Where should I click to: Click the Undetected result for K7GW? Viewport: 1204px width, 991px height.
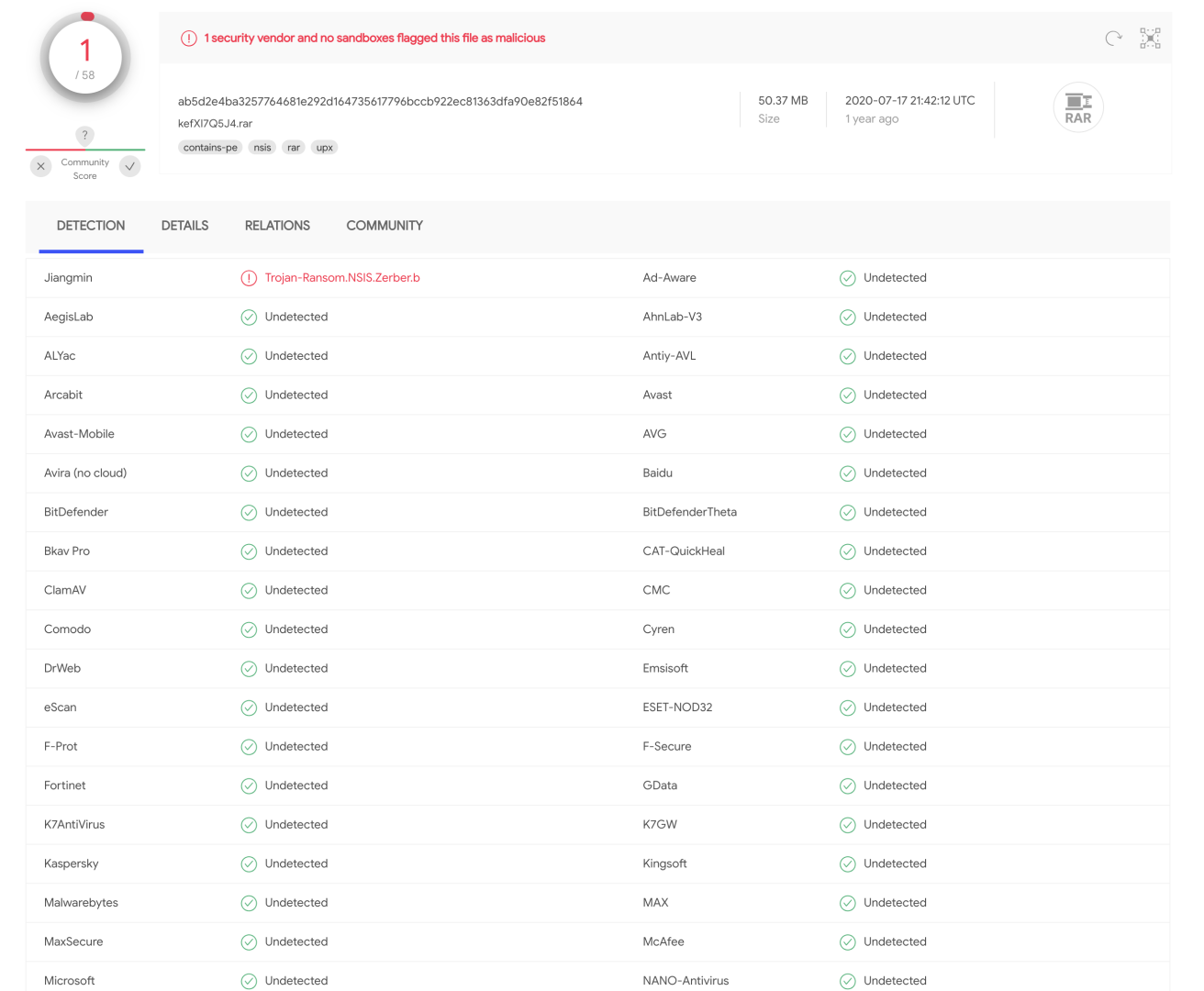click(x=895, y=825)
